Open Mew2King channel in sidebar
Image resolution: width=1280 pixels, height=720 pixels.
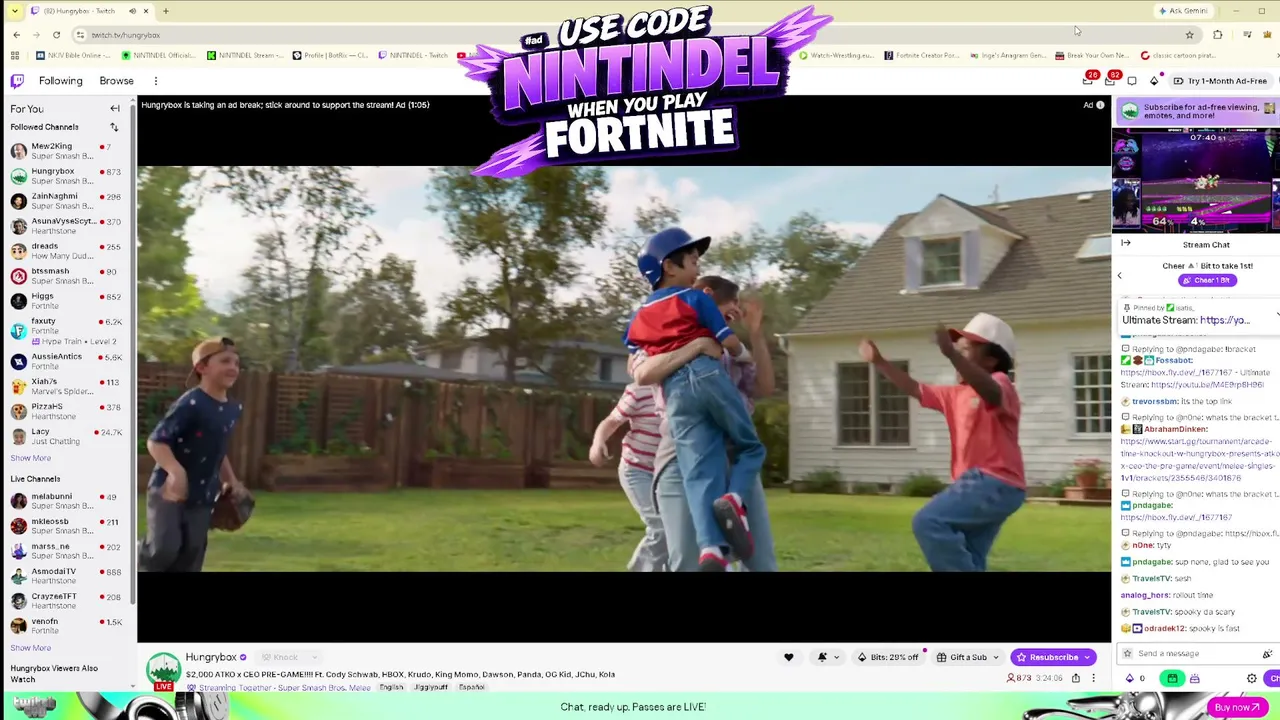66,151
